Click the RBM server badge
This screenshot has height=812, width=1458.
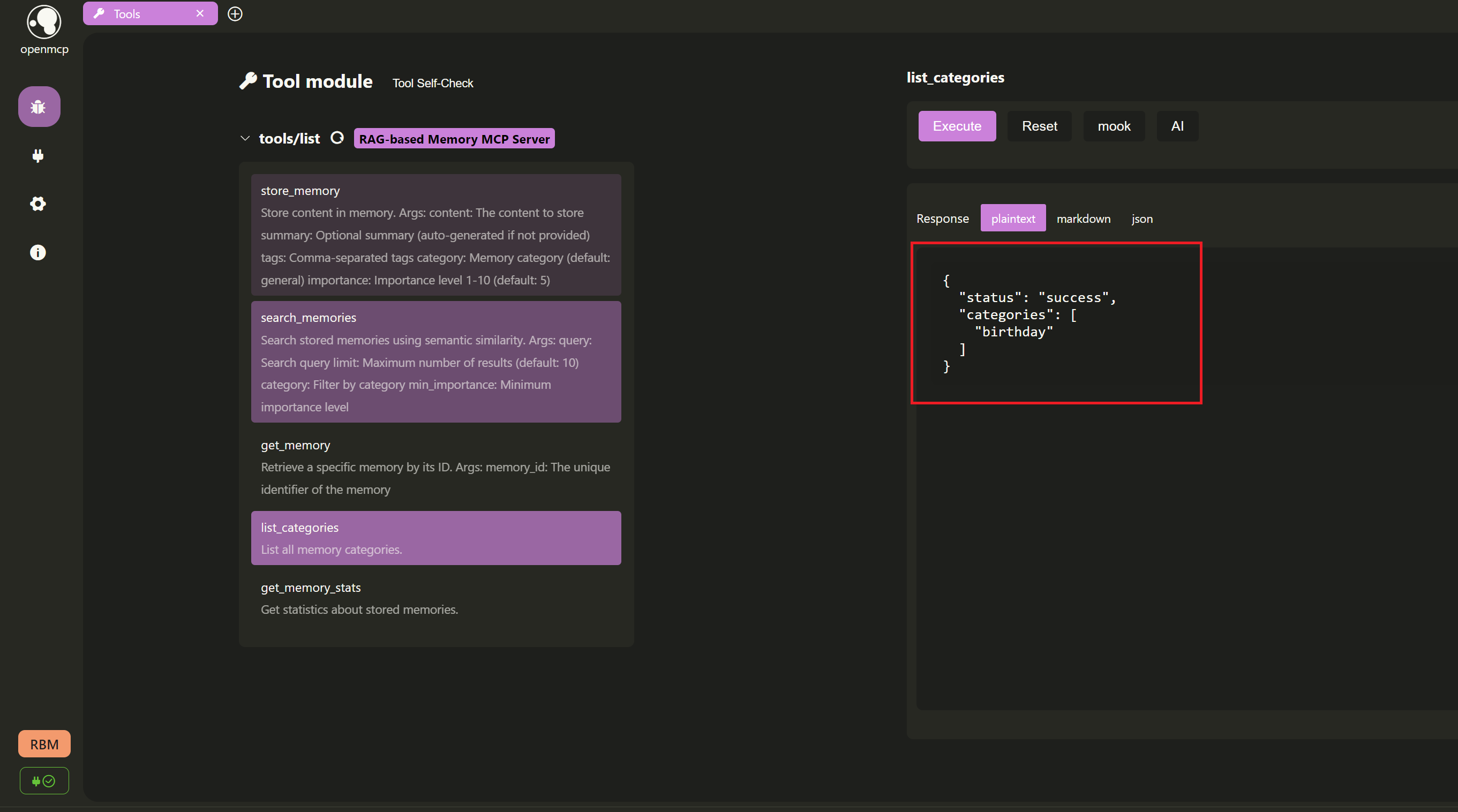(x=44, y=744)
